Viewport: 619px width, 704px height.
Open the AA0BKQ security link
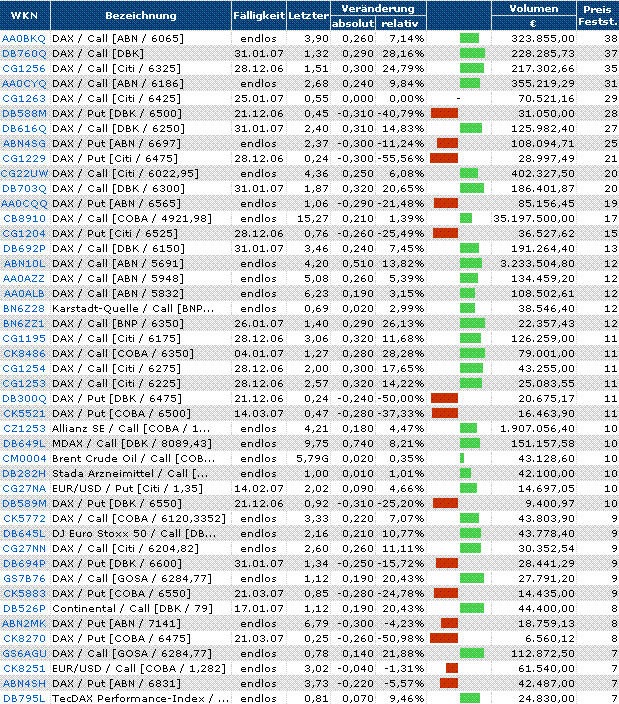(x=24, y=39)
